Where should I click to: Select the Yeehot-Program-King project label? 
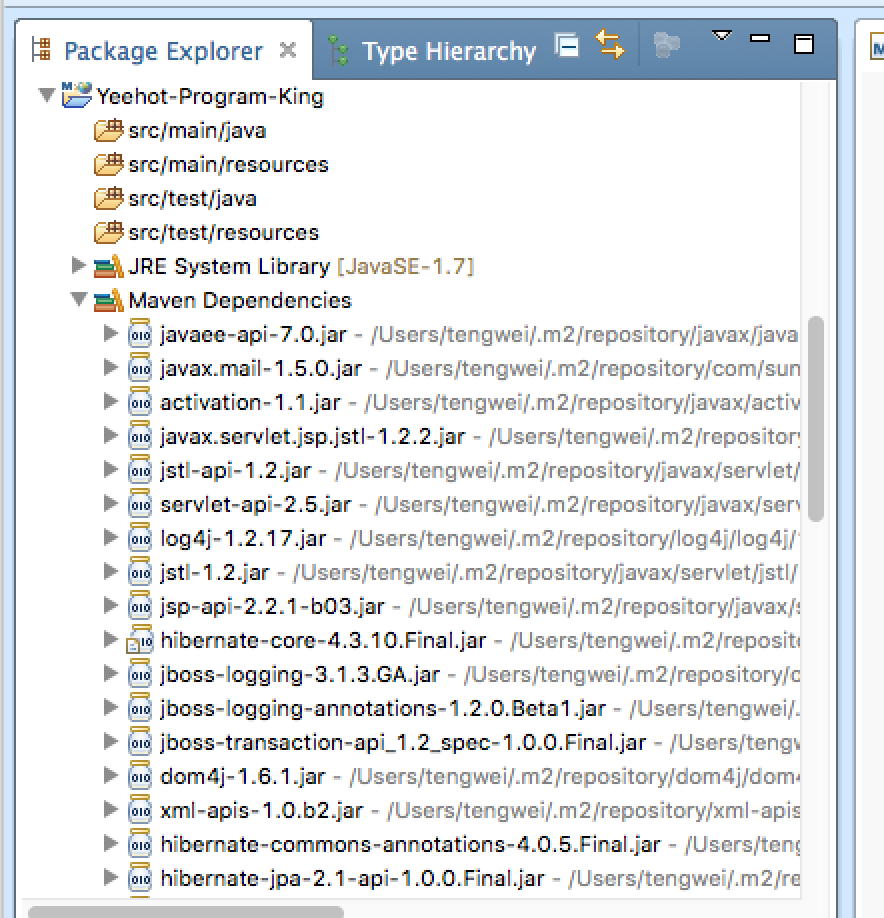pos(210,97)
